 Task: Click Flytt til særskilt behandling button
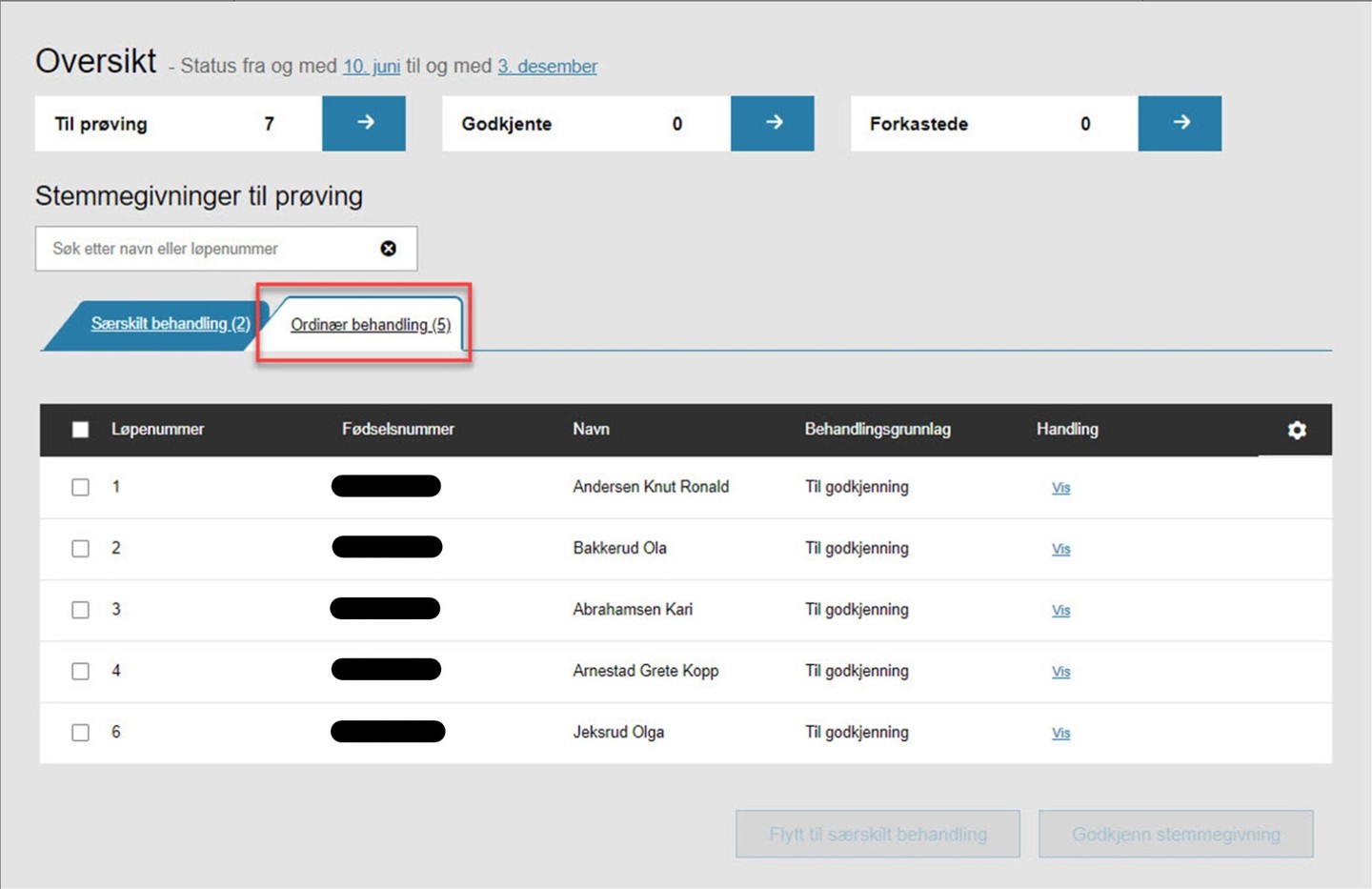[878, 835]
